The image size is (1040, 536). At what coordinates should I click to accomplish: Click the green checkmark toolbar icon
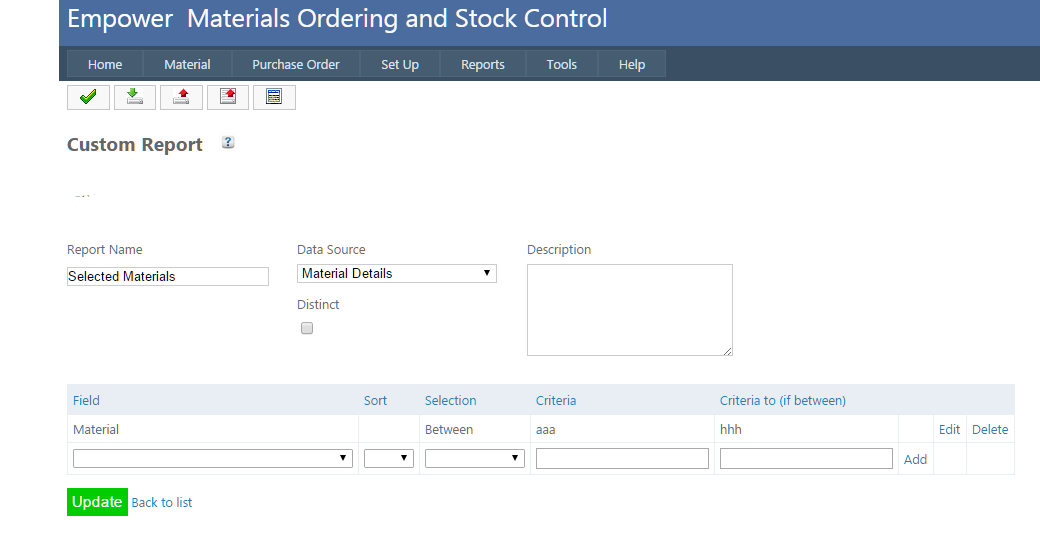tap(88, 97)
